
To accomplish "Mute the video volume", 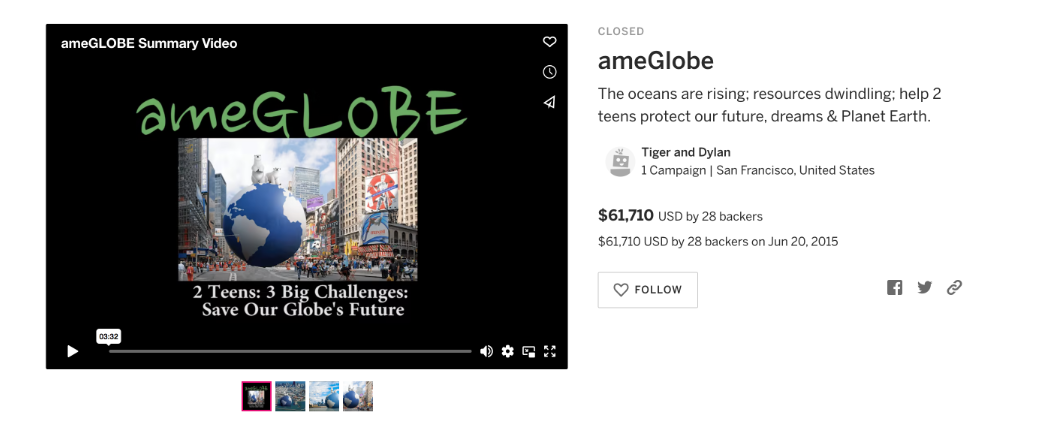I will [x=486, y=351].
